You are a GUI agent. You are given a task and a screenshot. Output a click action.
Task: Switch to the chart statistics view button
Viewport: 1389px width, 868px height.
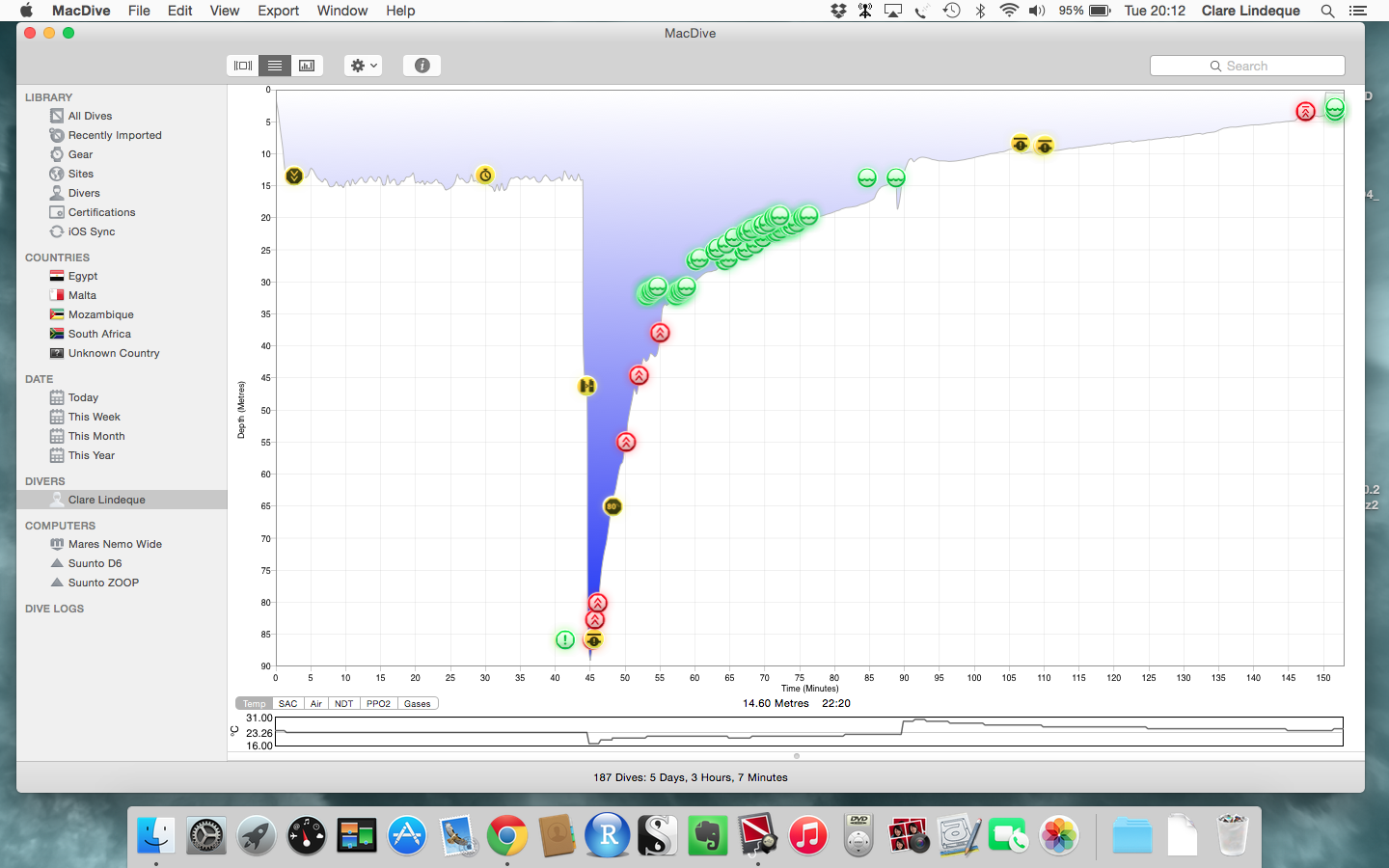click(x=307, y=66)
